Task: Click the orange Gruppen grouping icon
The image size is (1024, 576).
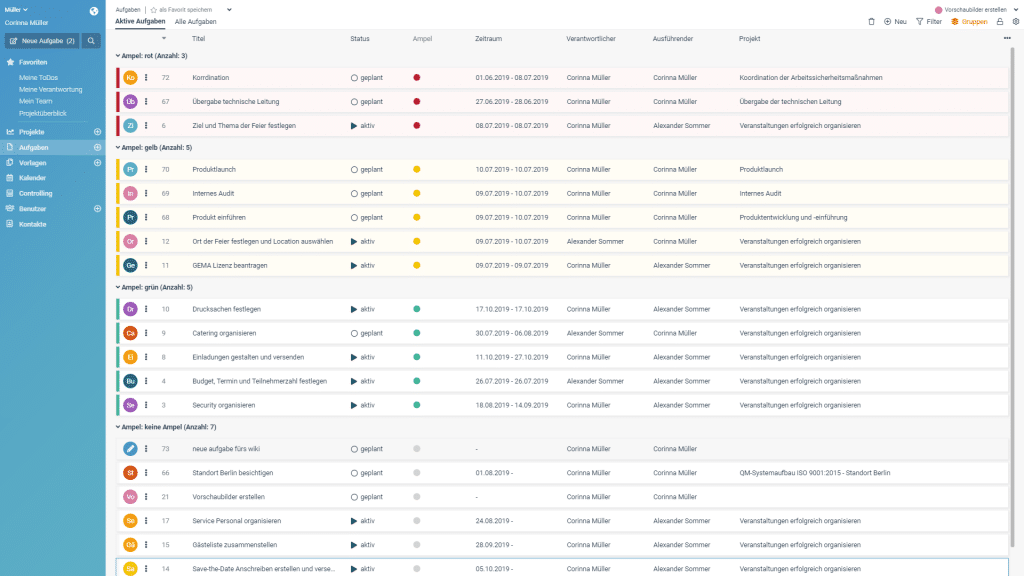Action: 955,21
